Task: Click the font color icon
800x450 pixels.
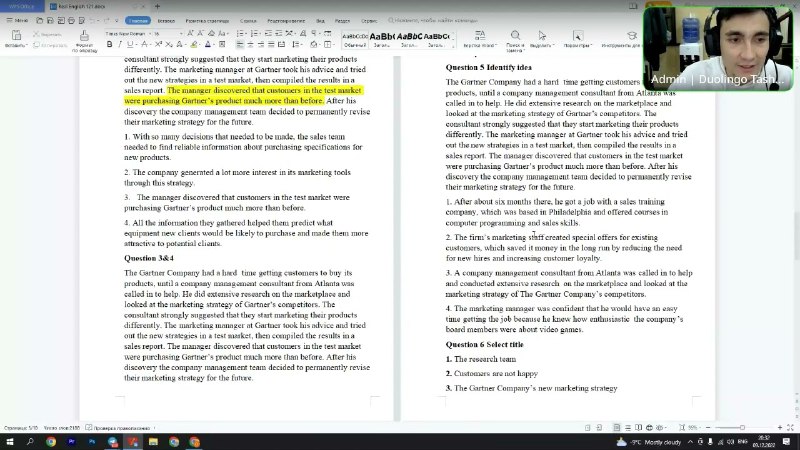Action: [208, 45]
